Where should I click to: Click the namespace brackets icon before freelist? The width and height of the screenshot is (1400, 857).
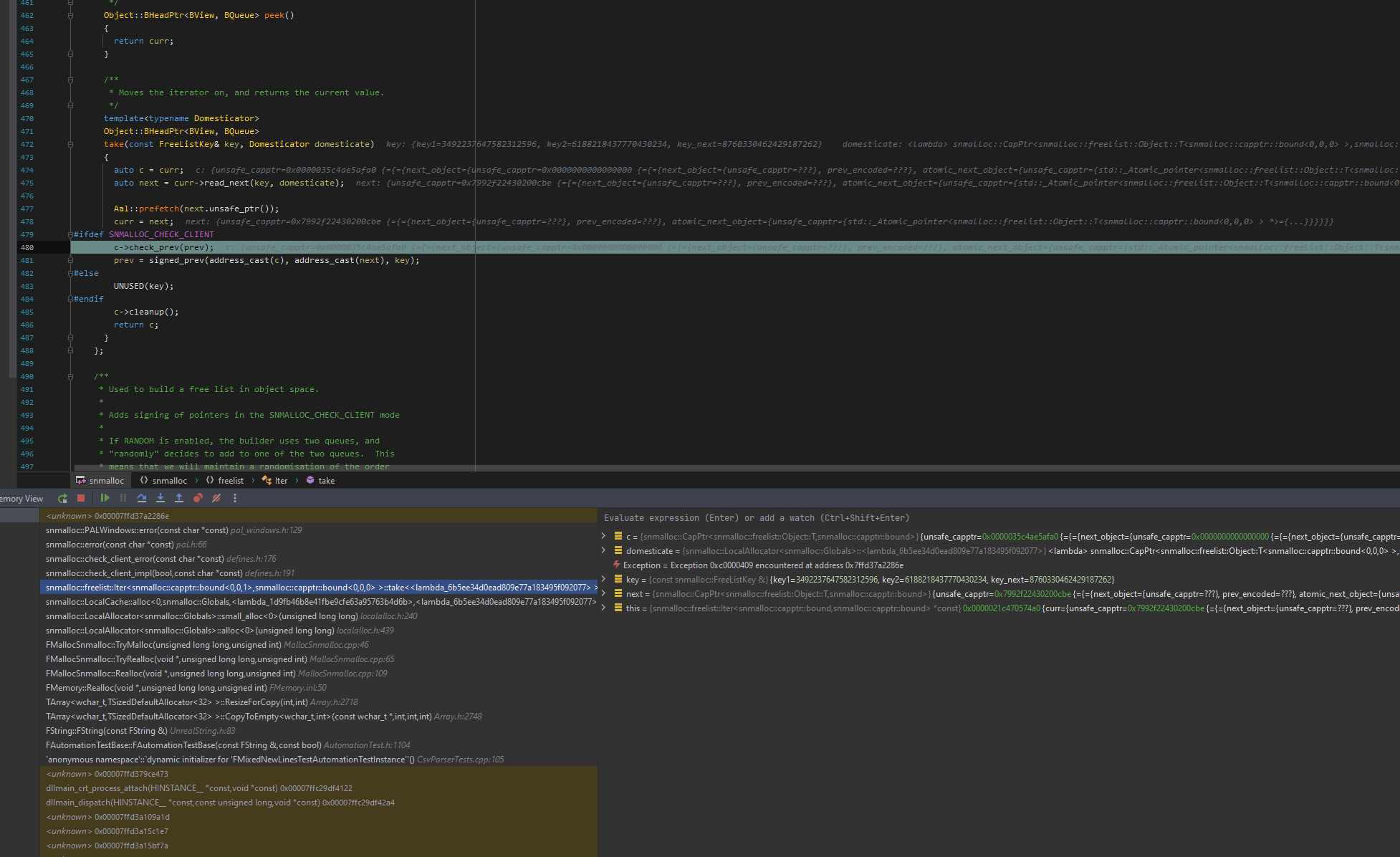[x=210, y=481]
